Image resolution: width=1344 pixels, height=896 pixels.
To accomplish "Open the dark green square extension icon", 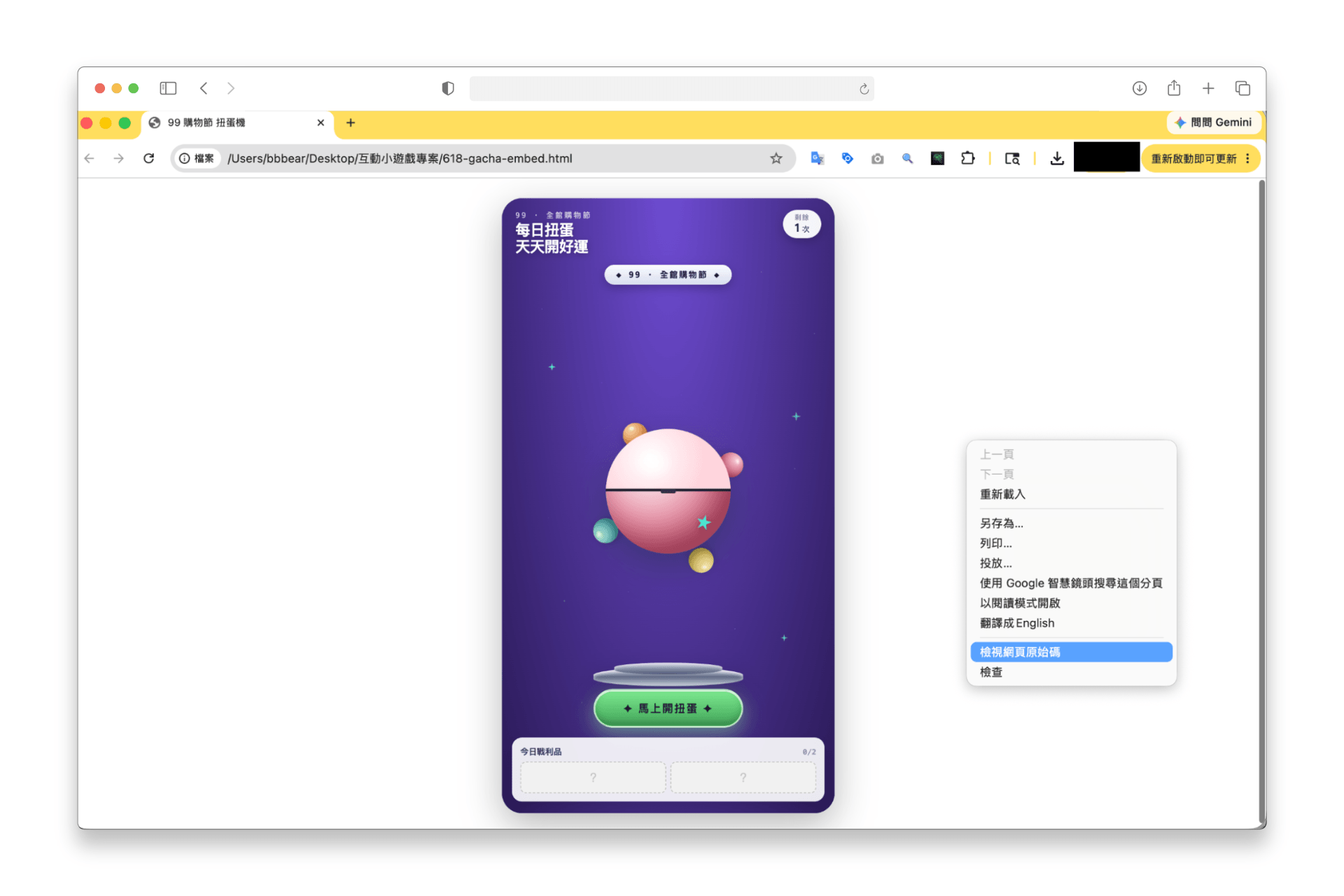I will pos(937,158).
